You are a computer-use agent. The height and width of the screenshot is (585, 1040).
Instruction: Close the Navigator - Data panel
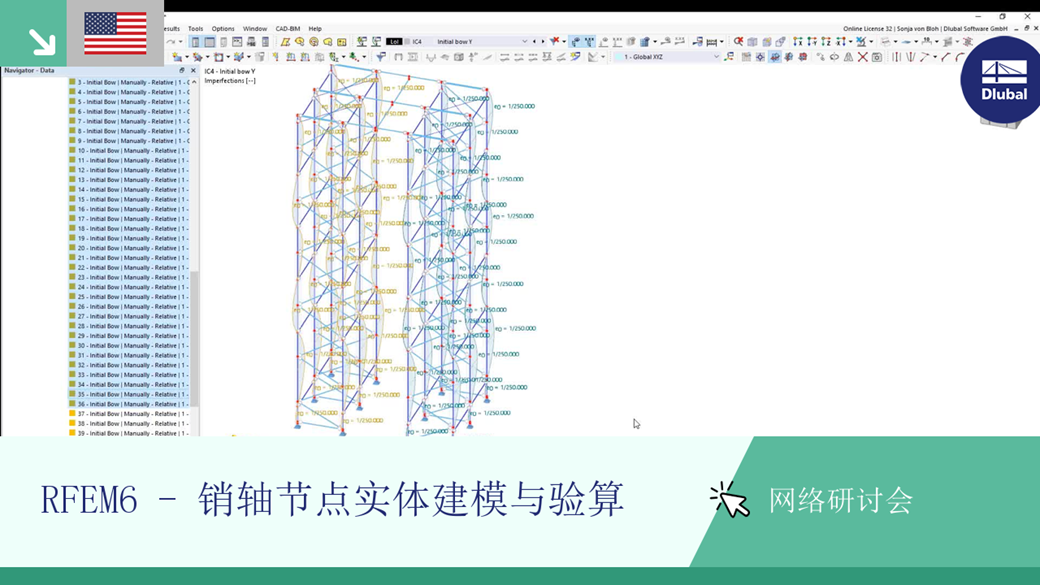click(x=193, y=70)
